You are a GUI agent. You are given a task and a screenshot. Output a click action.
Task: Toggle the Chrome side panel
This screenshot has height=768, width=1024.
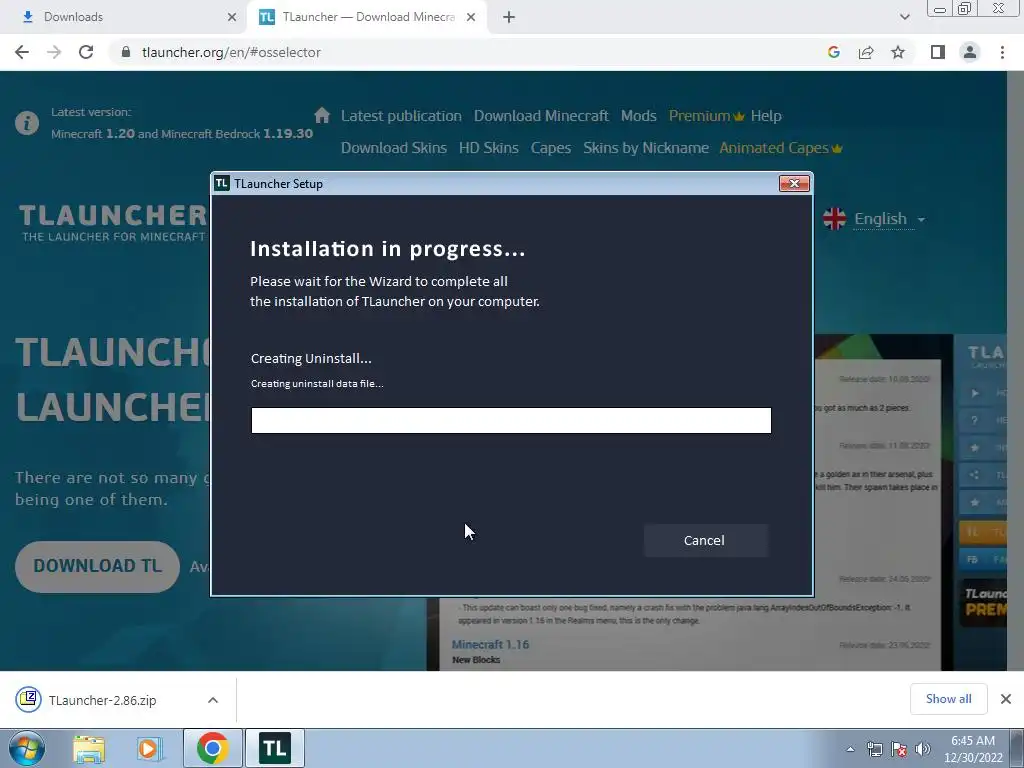click(938, 52)
